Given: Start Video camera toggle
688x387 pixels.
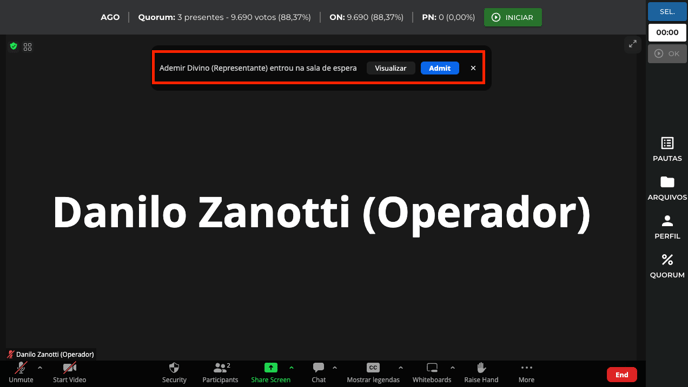Looking at the screenshot, I should coord(69,373).
